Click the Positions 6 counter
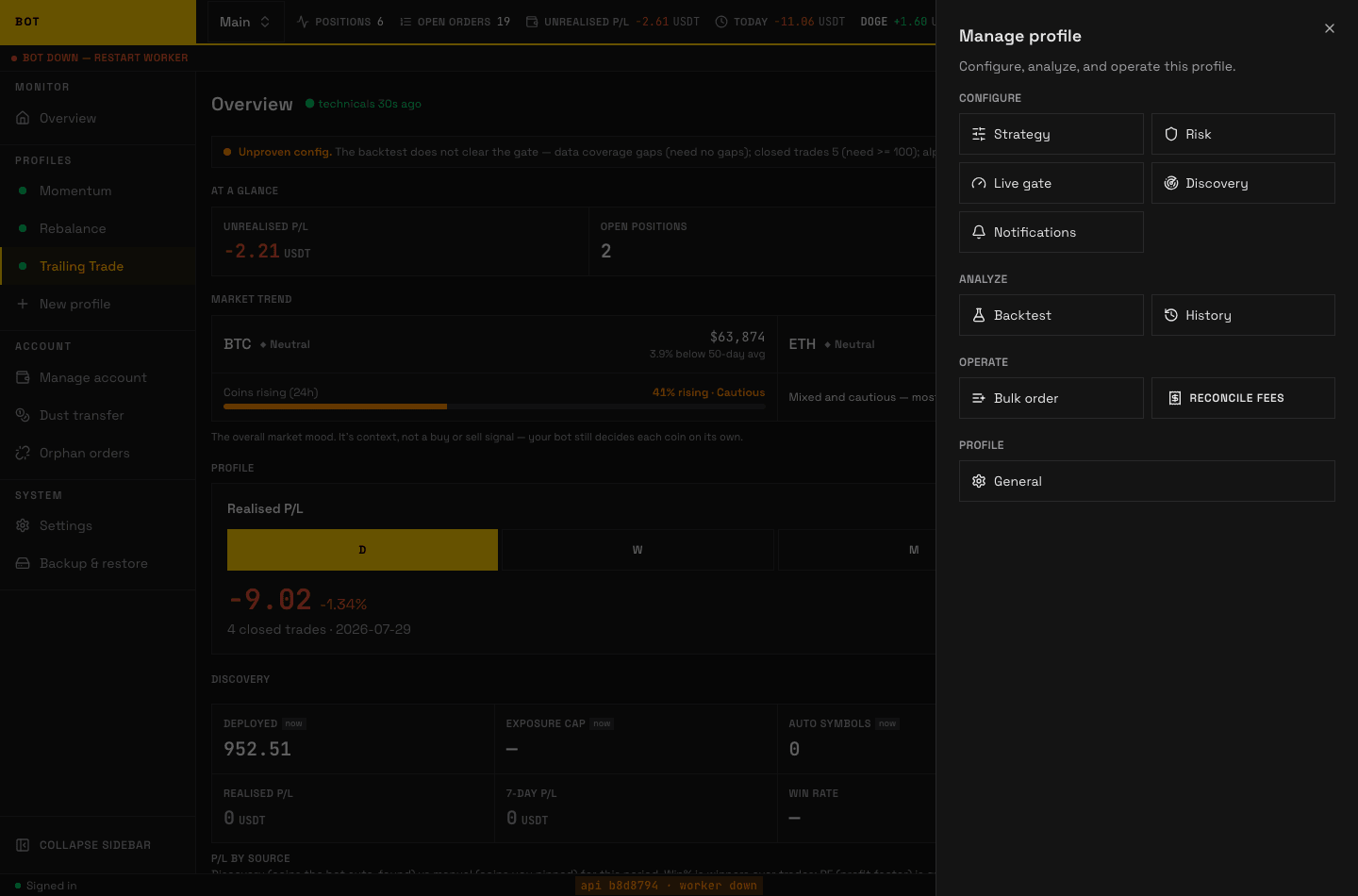The height and width of the screenshot is (896, 1358). [340, 22]
